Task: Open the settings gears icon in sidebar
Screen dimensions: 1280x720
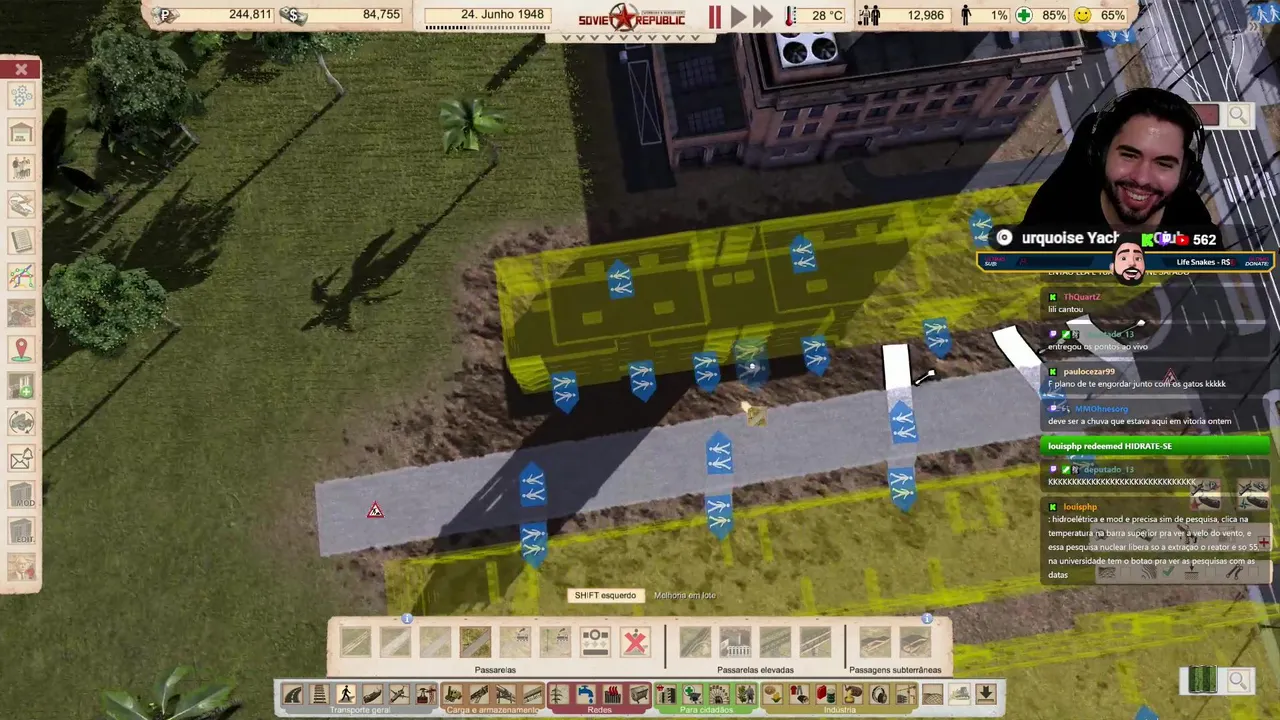Action: tap(22, 96)
